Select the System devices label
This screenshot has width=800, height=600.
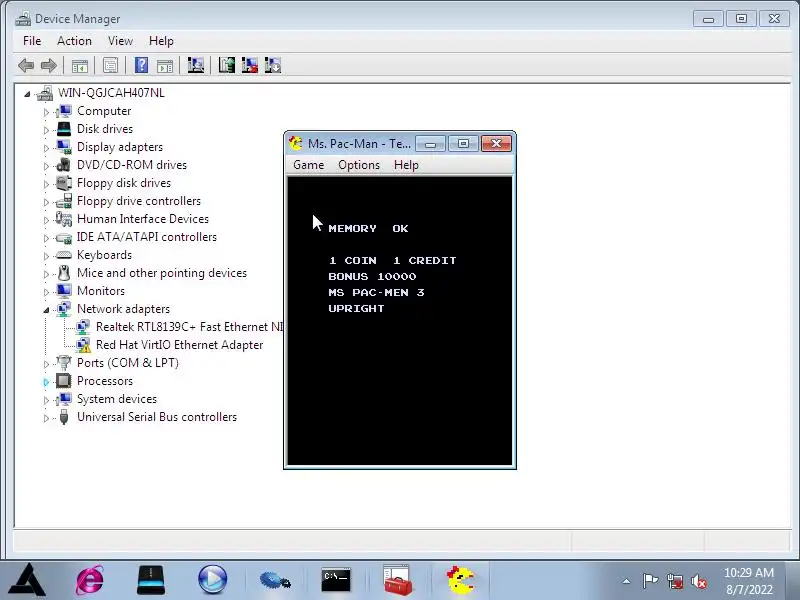coord(117,399)
